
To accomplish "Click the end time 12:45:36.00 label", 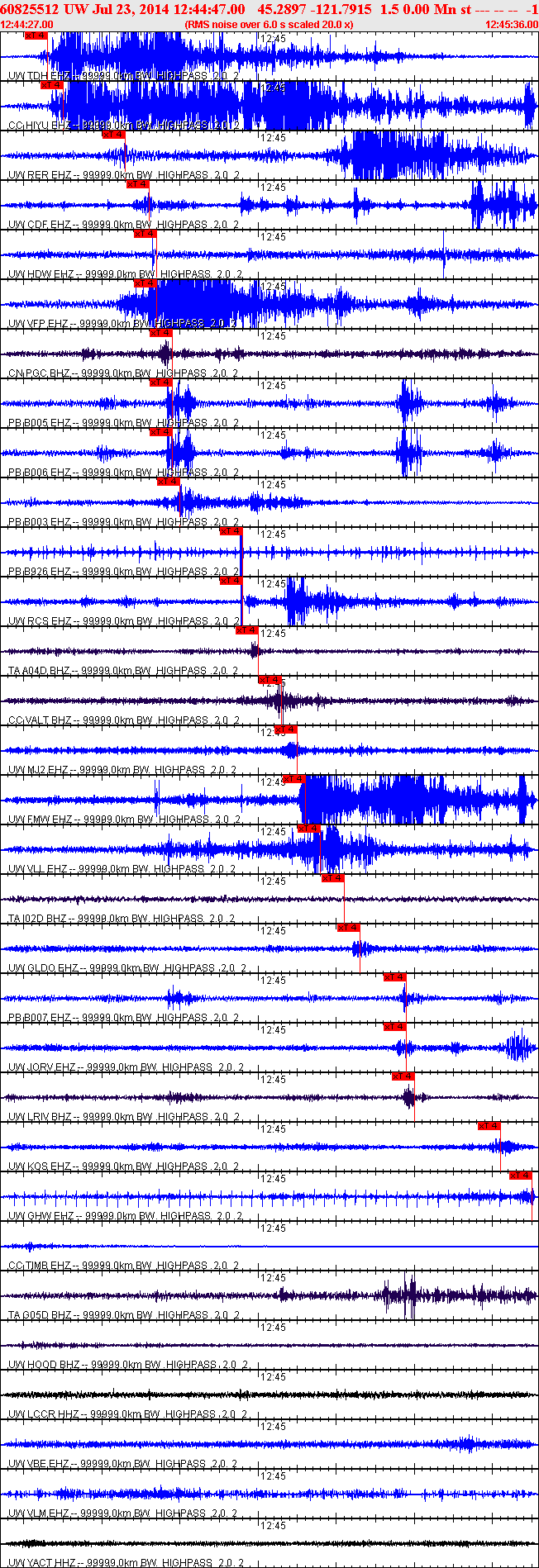I will point(512,25).
